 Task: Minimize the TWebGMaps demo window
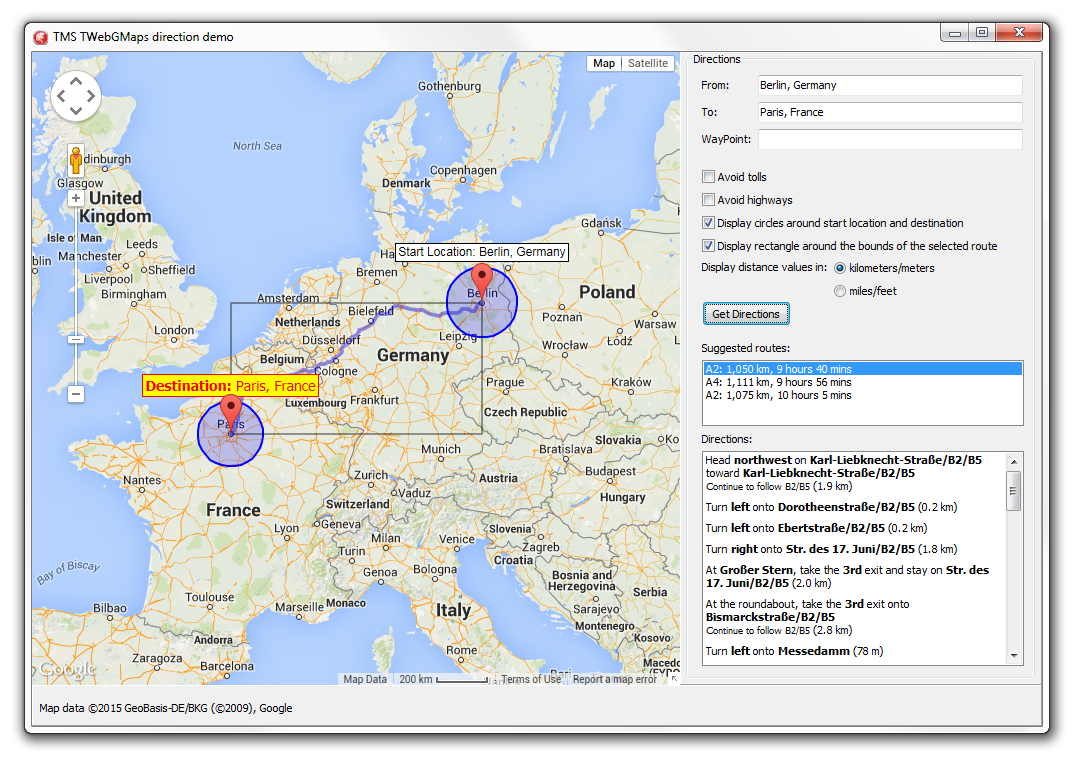pos(955,32)
